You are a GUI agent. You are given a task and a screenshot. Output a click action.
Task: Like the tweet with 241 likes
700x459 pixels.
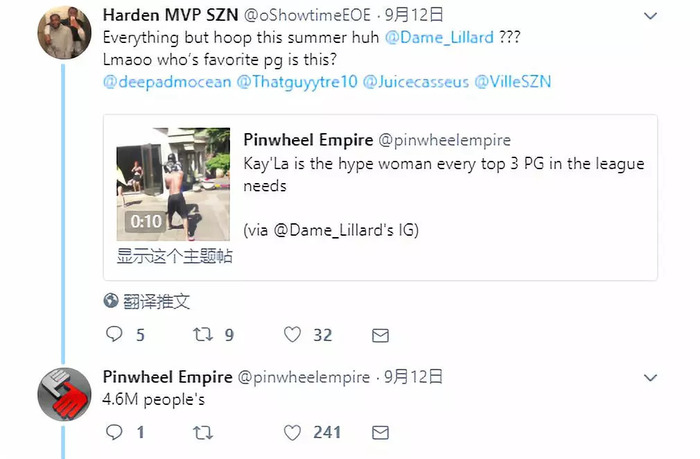[x=292, y=432]
